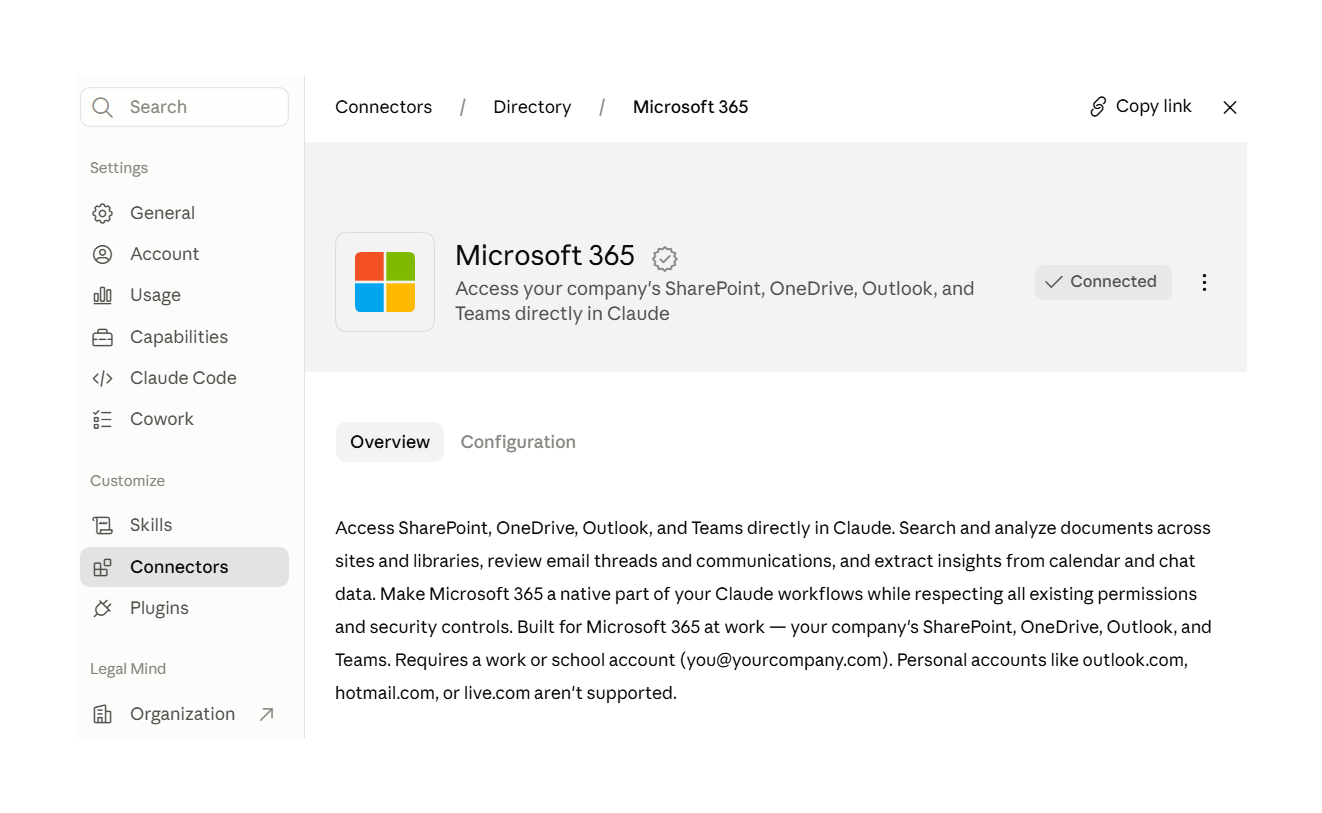This screenshot has width=1322, height=813.
Task: Click the checkmark in the Connected badge
Action: click(x=1053, y=282)
